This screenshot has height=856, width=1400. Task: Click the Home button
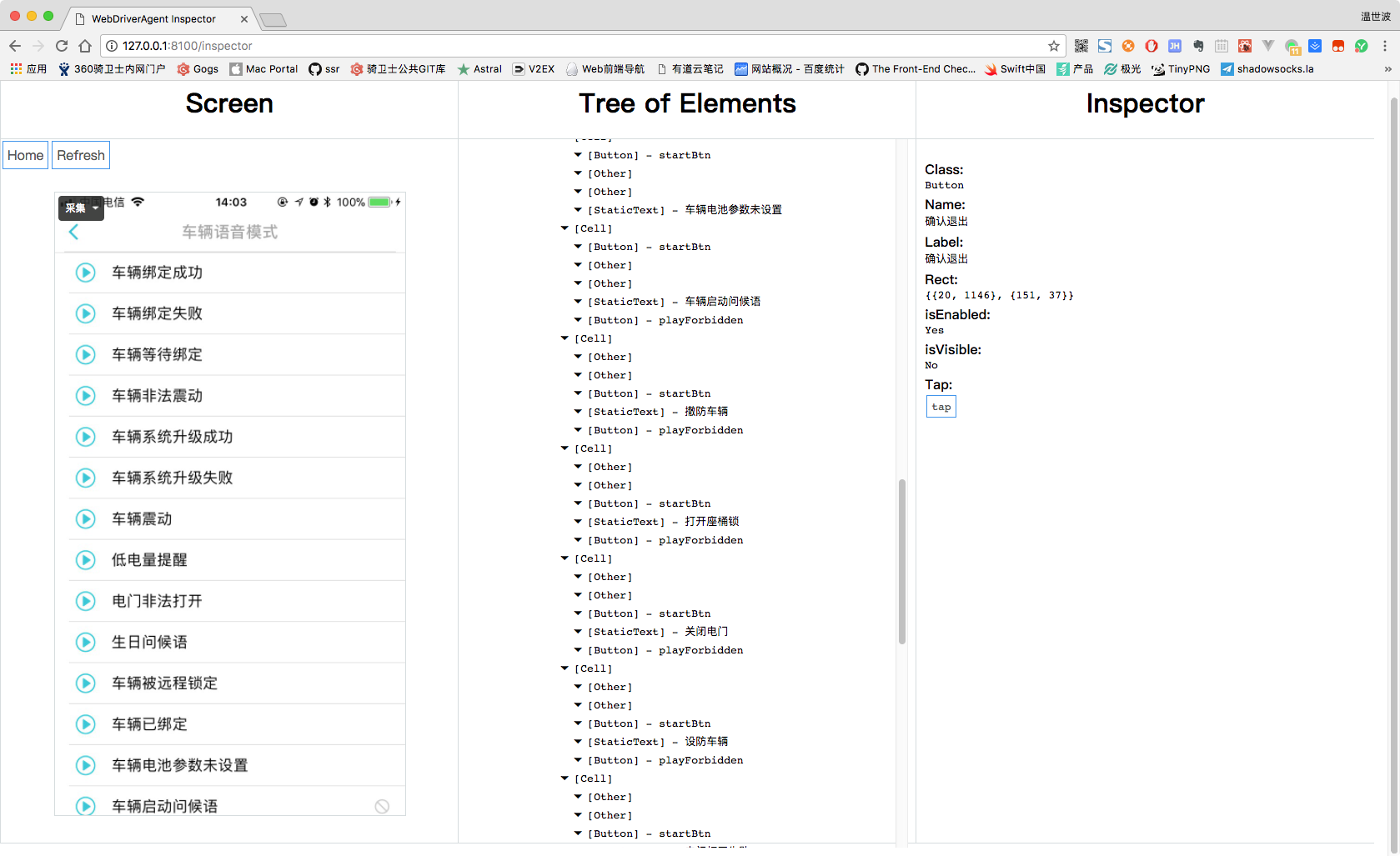coord(25,155)
